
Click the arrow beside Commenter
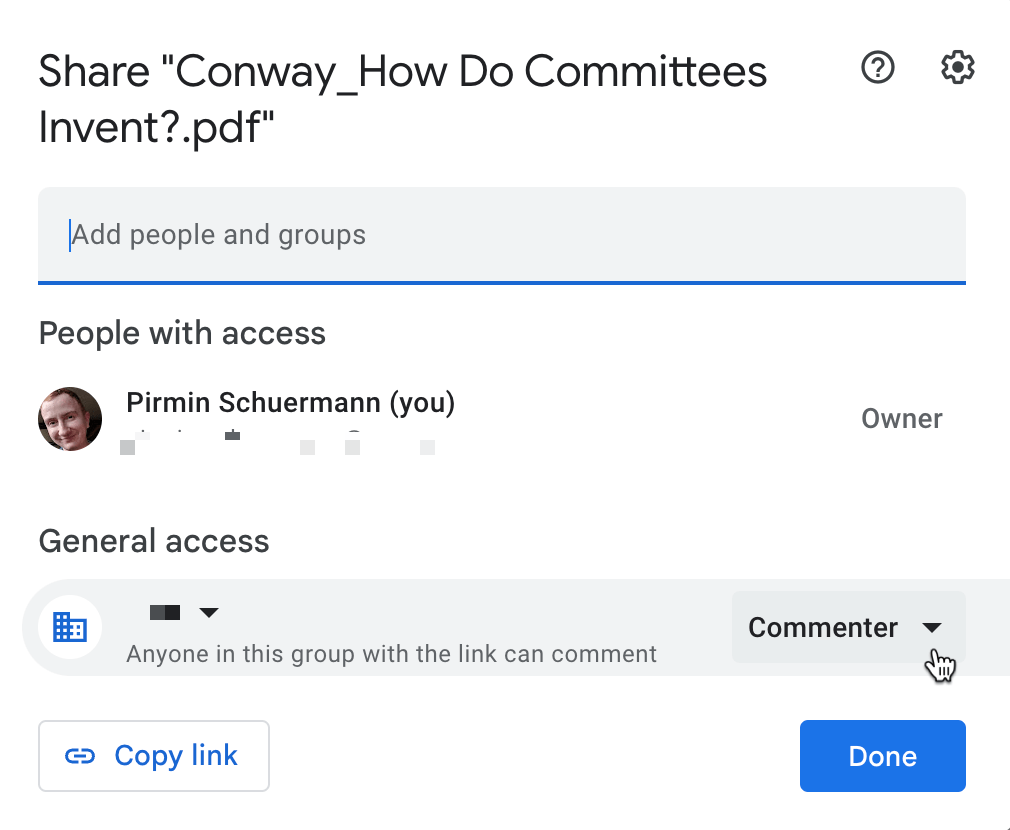coord(932,628)
